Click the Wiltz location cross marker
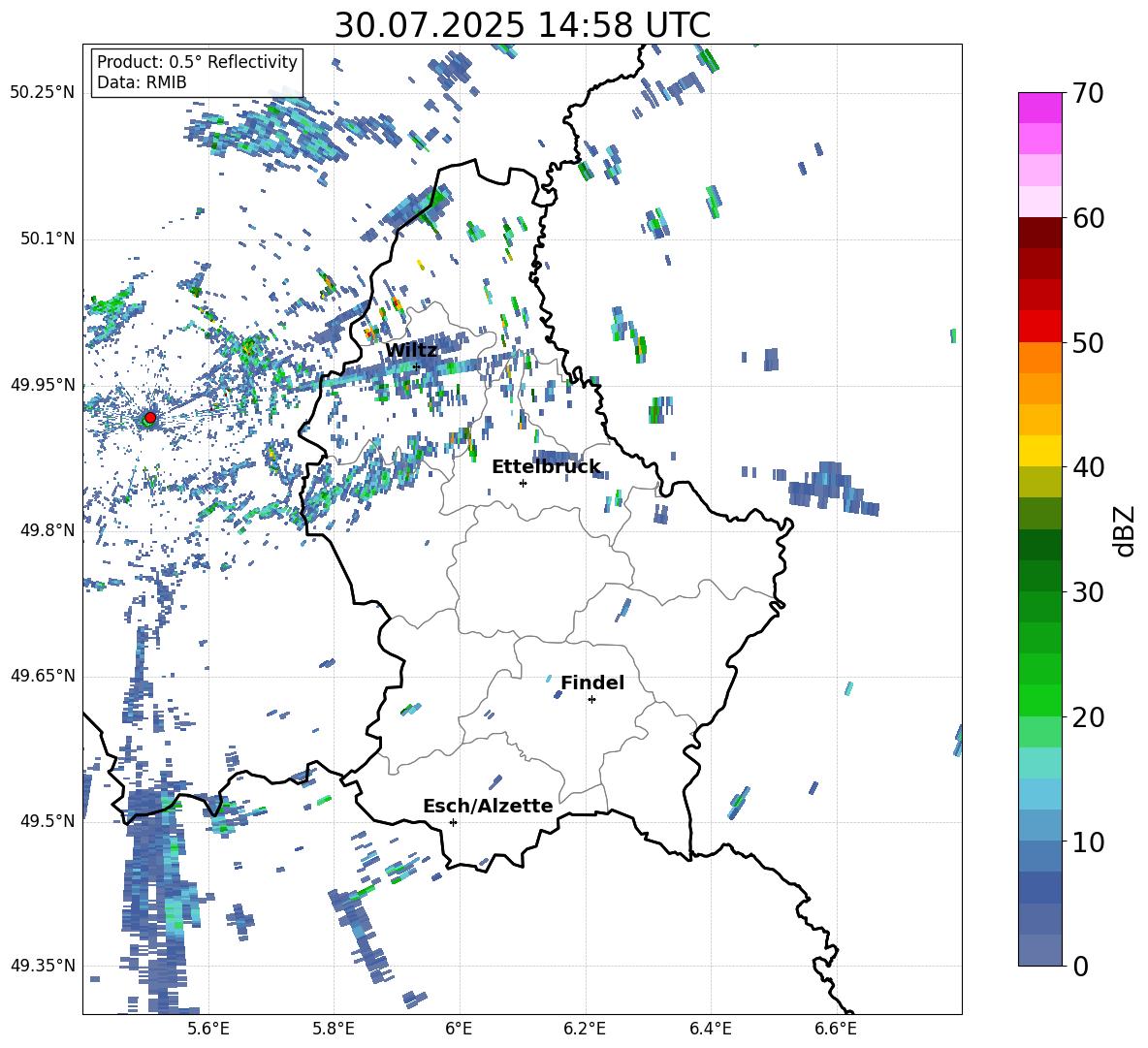Viewport: 1148px width, 1048px height. point(416,366)
